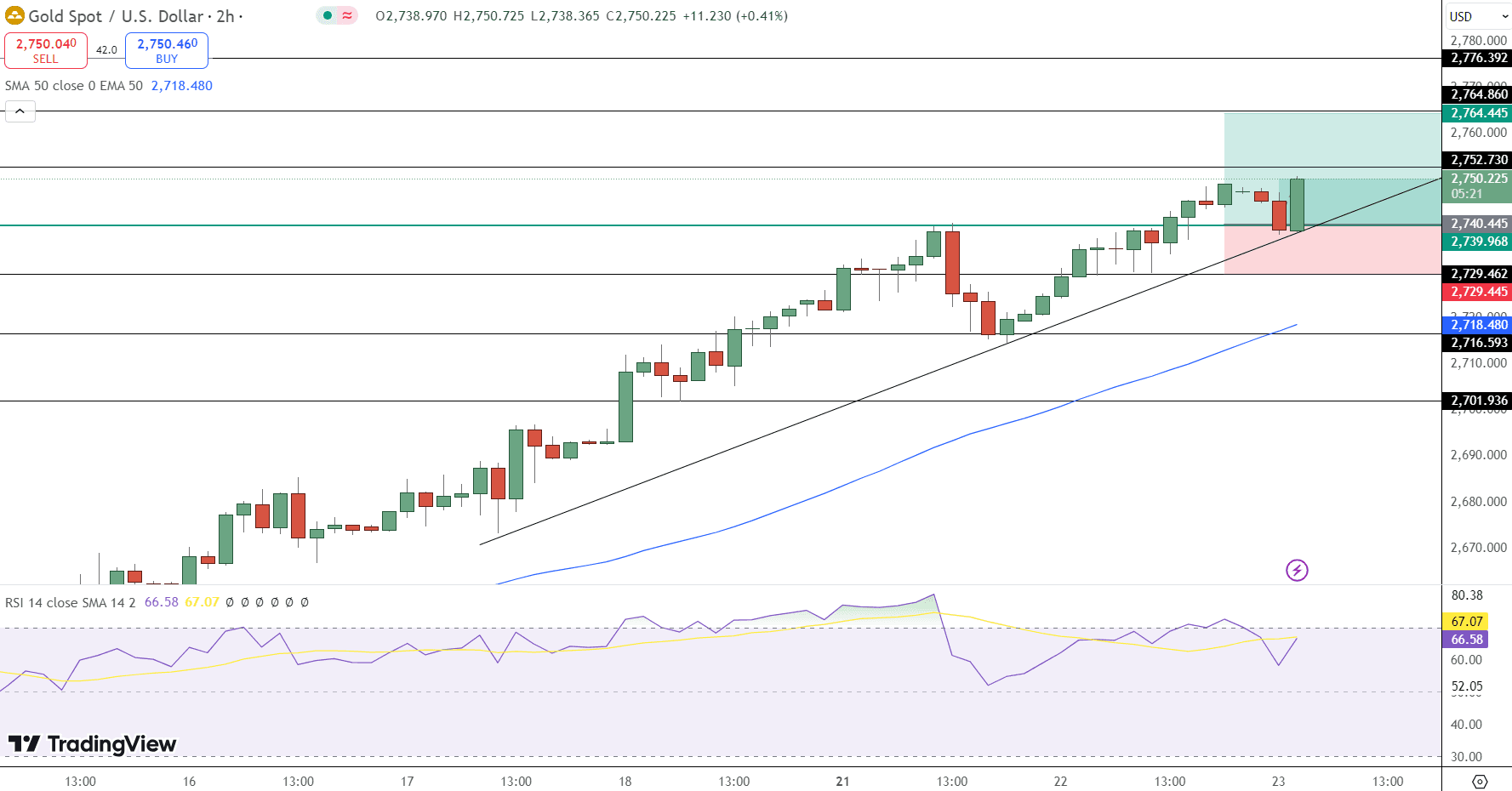The height and width of the screenshot is (791, 1512).
Task: Click the 80.38 RSI scale label
Action: (x=1466, y=595)
